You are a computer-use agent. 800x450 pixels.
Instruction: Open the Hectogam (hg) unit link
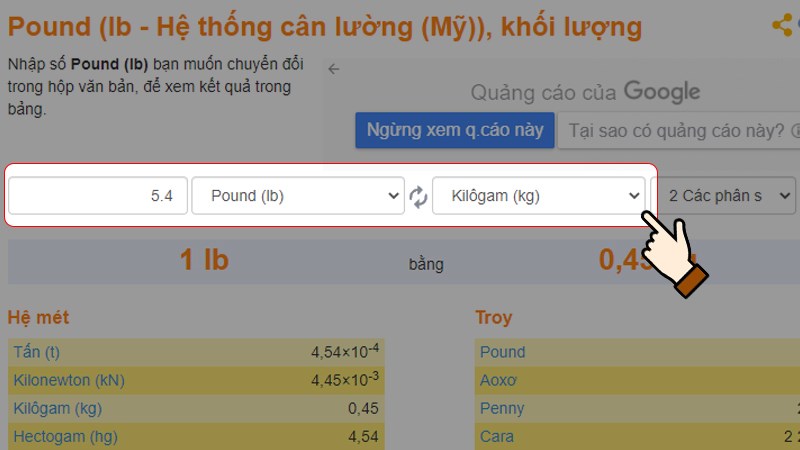tap(65, 436)
